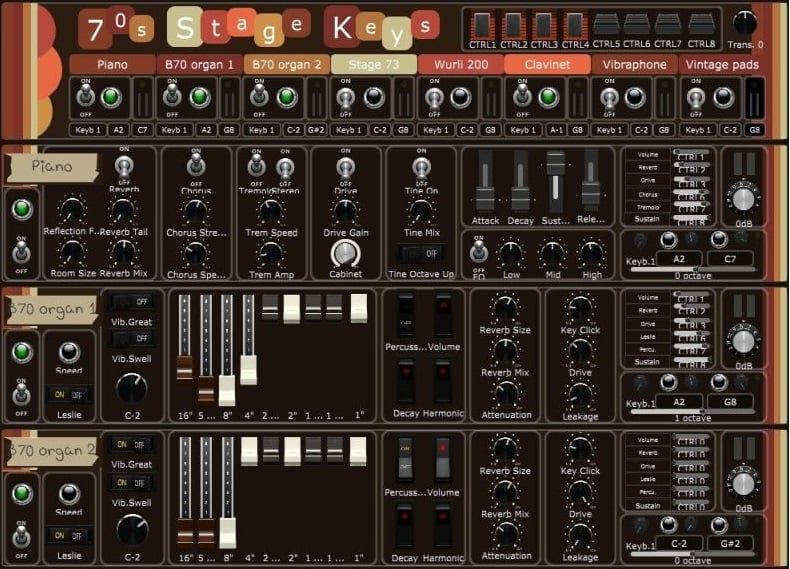Select the Vintage pads tab
790x569 pixels.
point(722,65)
